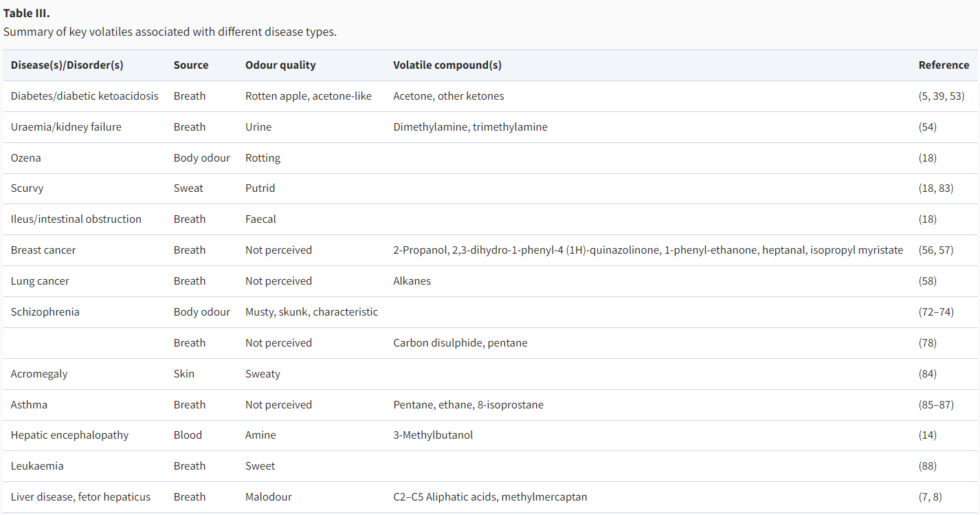This screenshot has height=515, width=980.
Task: Open reference (54) for uraemia/kidney failure
Action: [x=930, y=127]
